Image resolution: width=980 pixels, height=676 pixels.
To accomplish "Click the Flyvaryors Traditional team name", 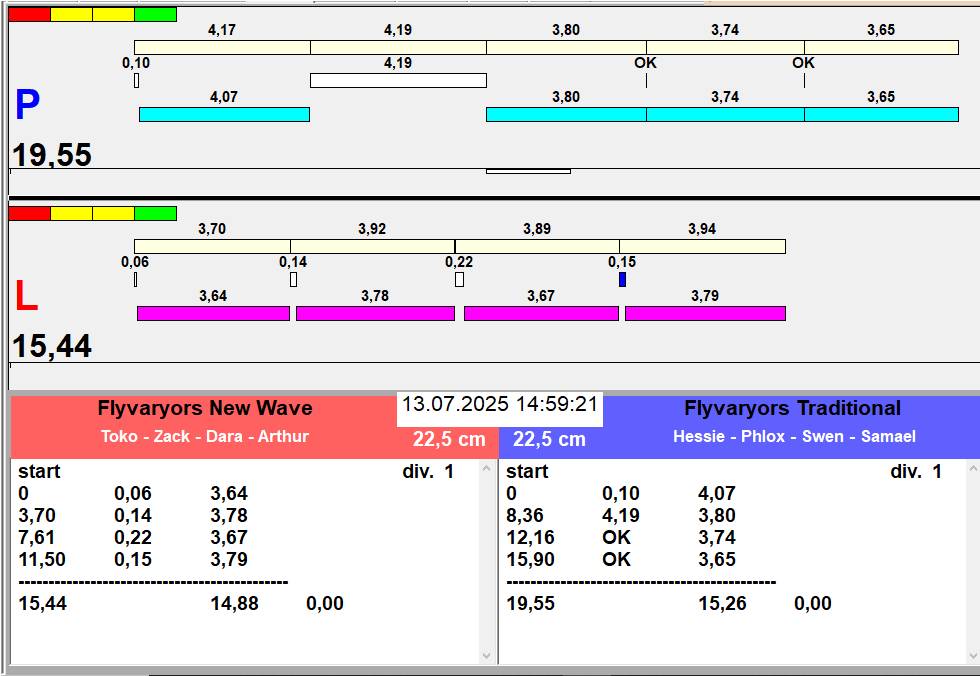I will pos(792,409).
